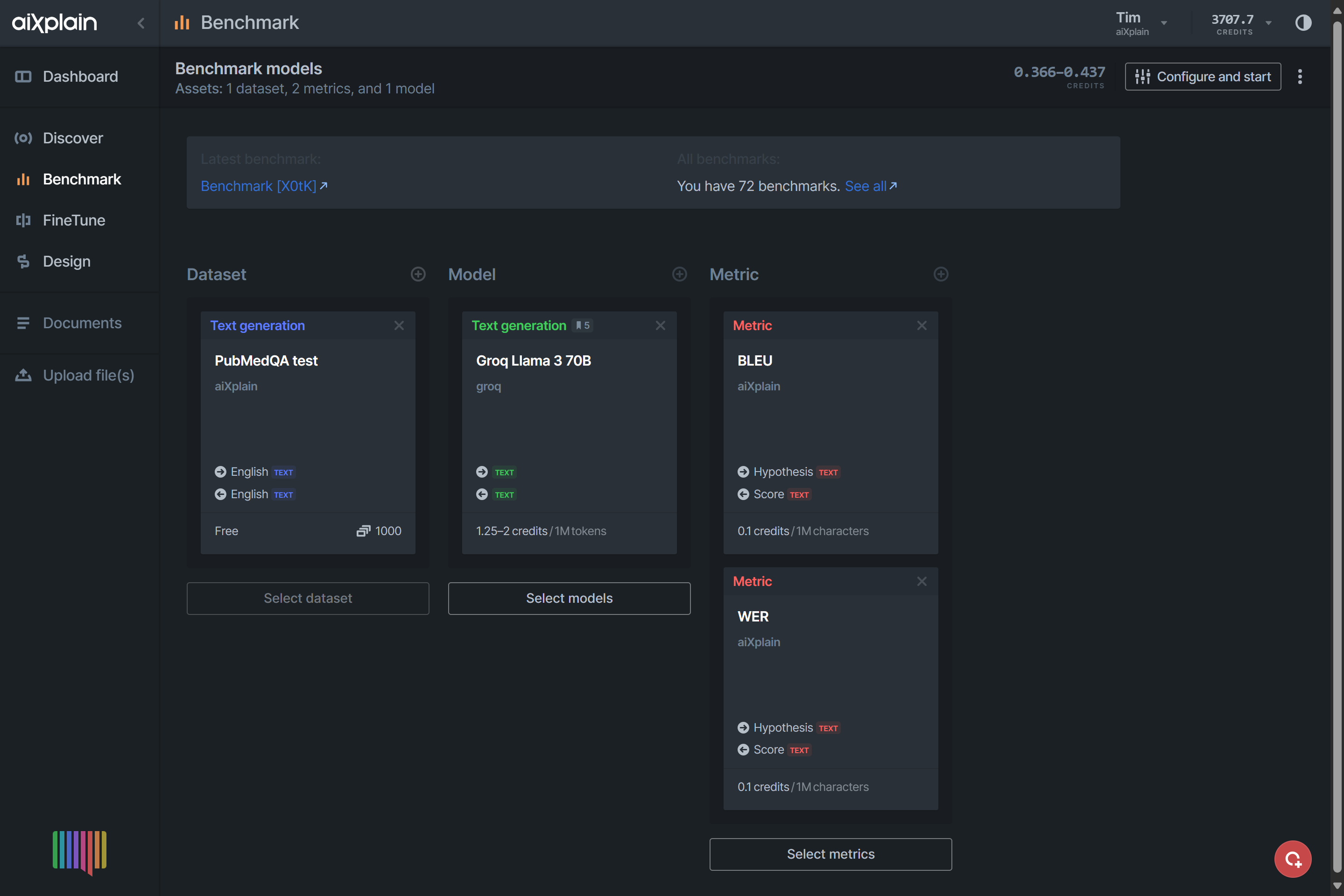Collapse the sidebar with the chevron arrow

(x=141, y=23)
